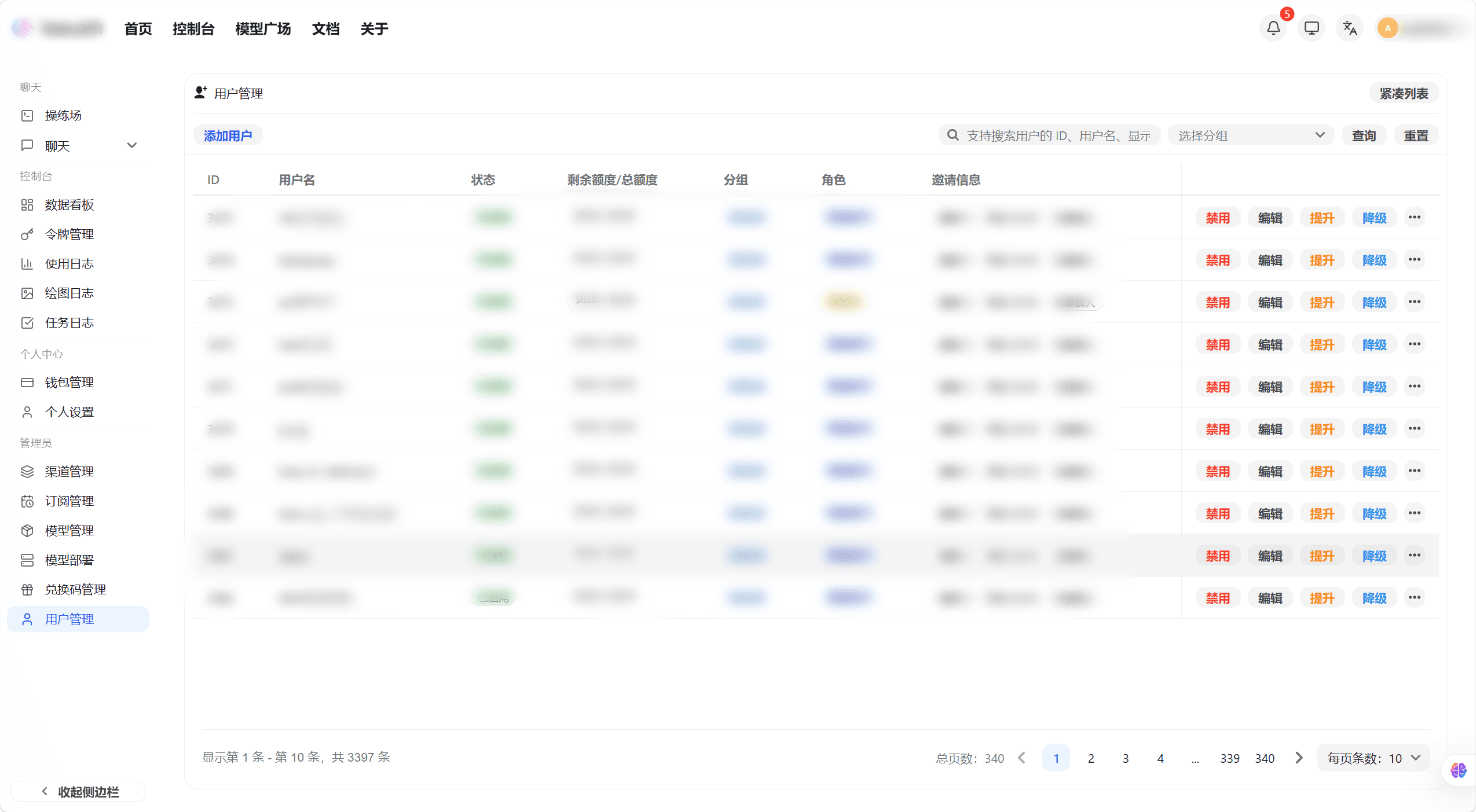Open the 绘图日志 page
Image resolution: width=1476 pixels, height=812 pixels.
point(69,293)
